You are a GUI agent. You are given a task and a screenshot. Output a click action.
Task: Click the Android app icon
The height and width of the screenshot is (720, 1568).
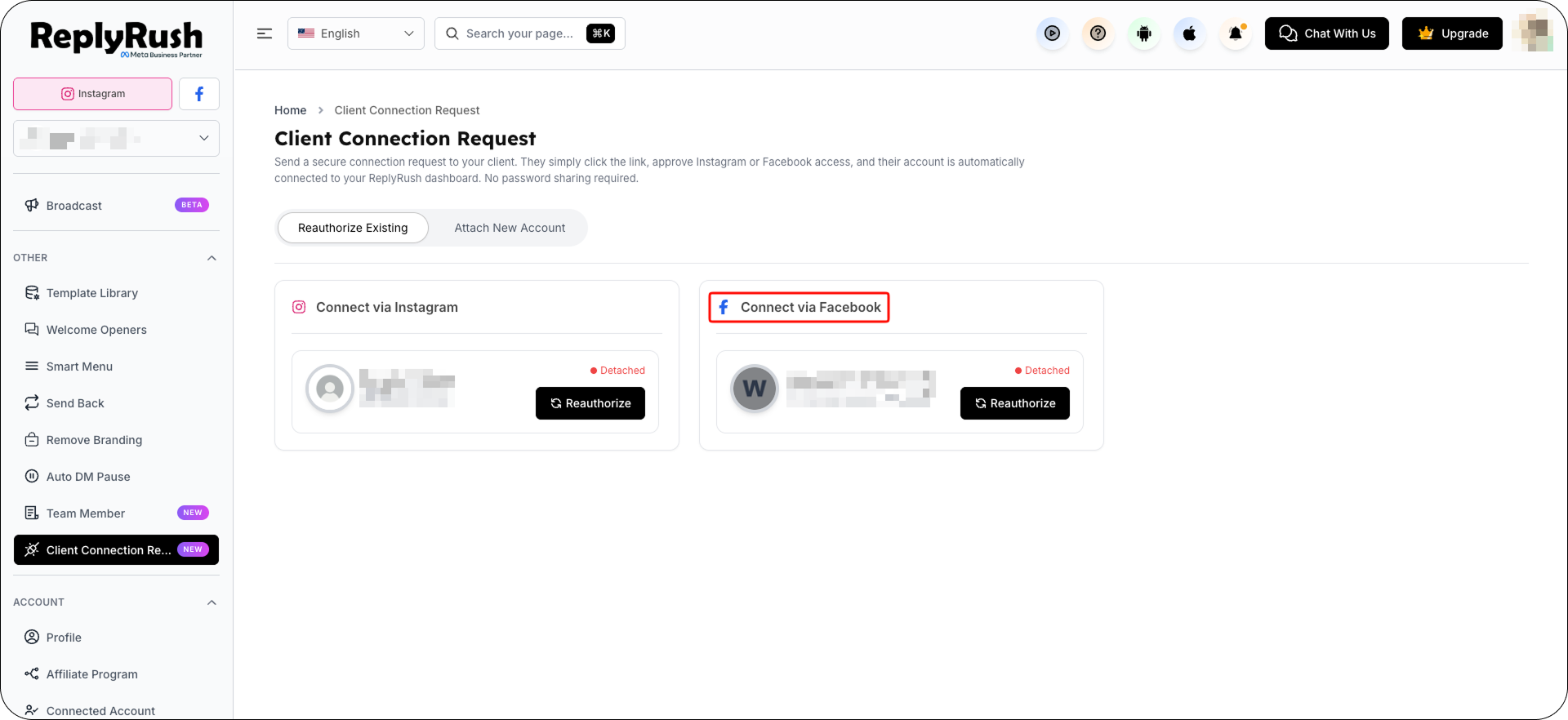(x=1144, y=33)
